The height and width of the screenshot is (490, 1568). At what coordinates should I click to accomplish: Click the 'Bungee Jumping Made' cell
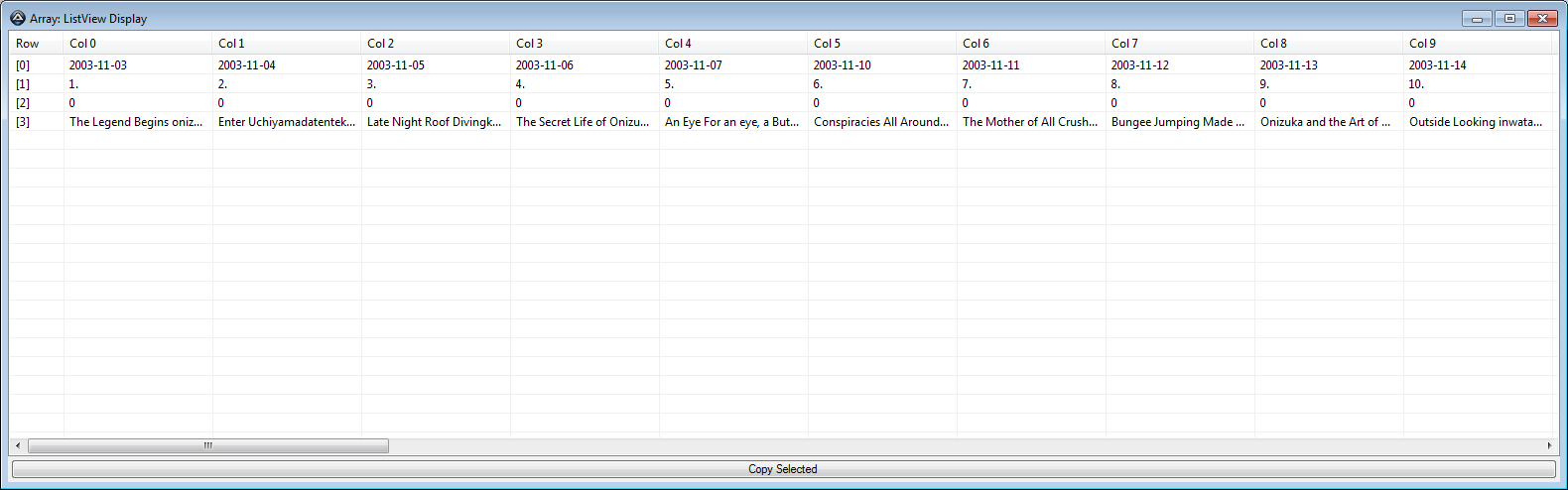point(1180,122)
